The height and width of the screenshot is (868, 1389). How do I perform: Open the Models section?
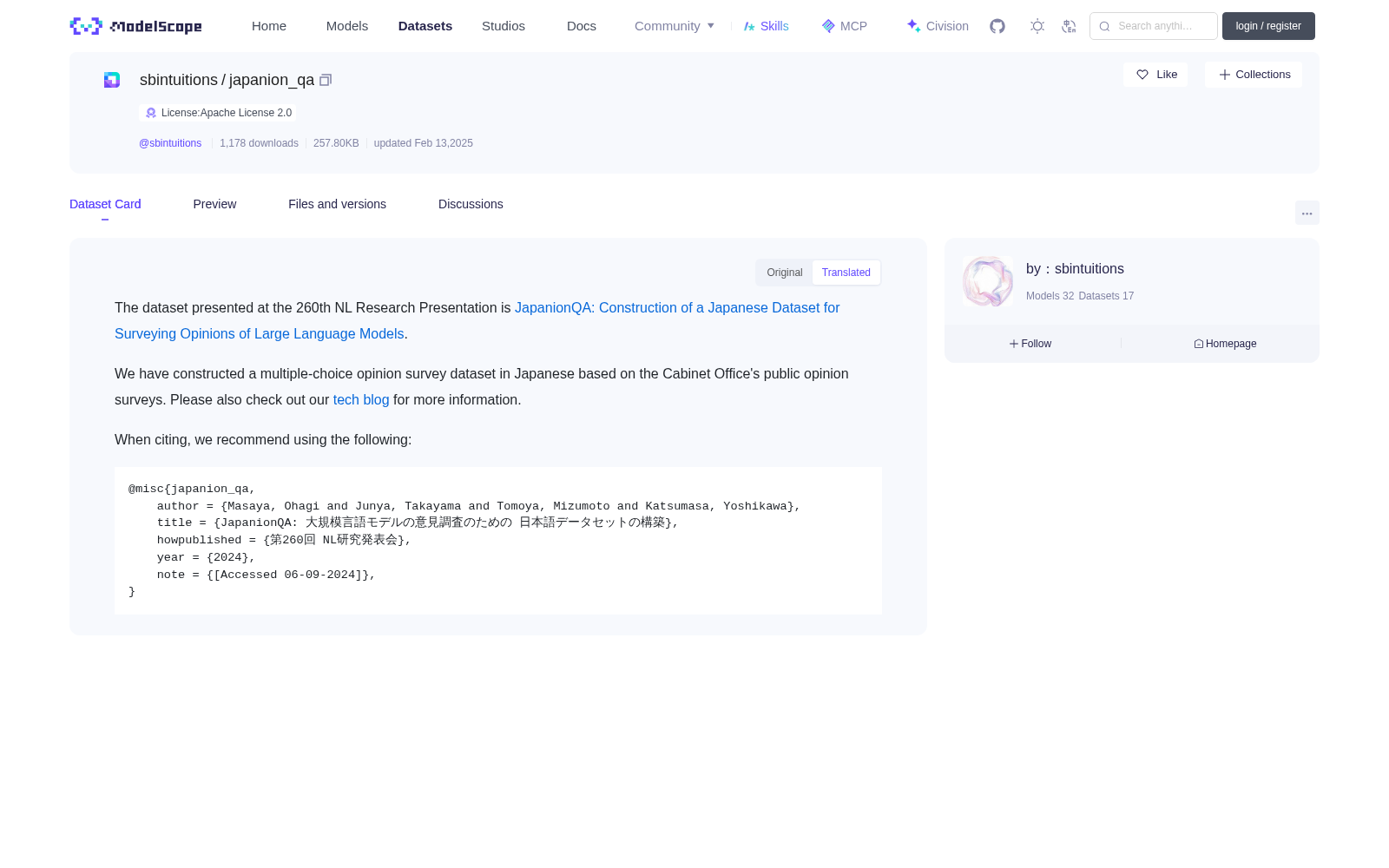[x=347, y=26]
